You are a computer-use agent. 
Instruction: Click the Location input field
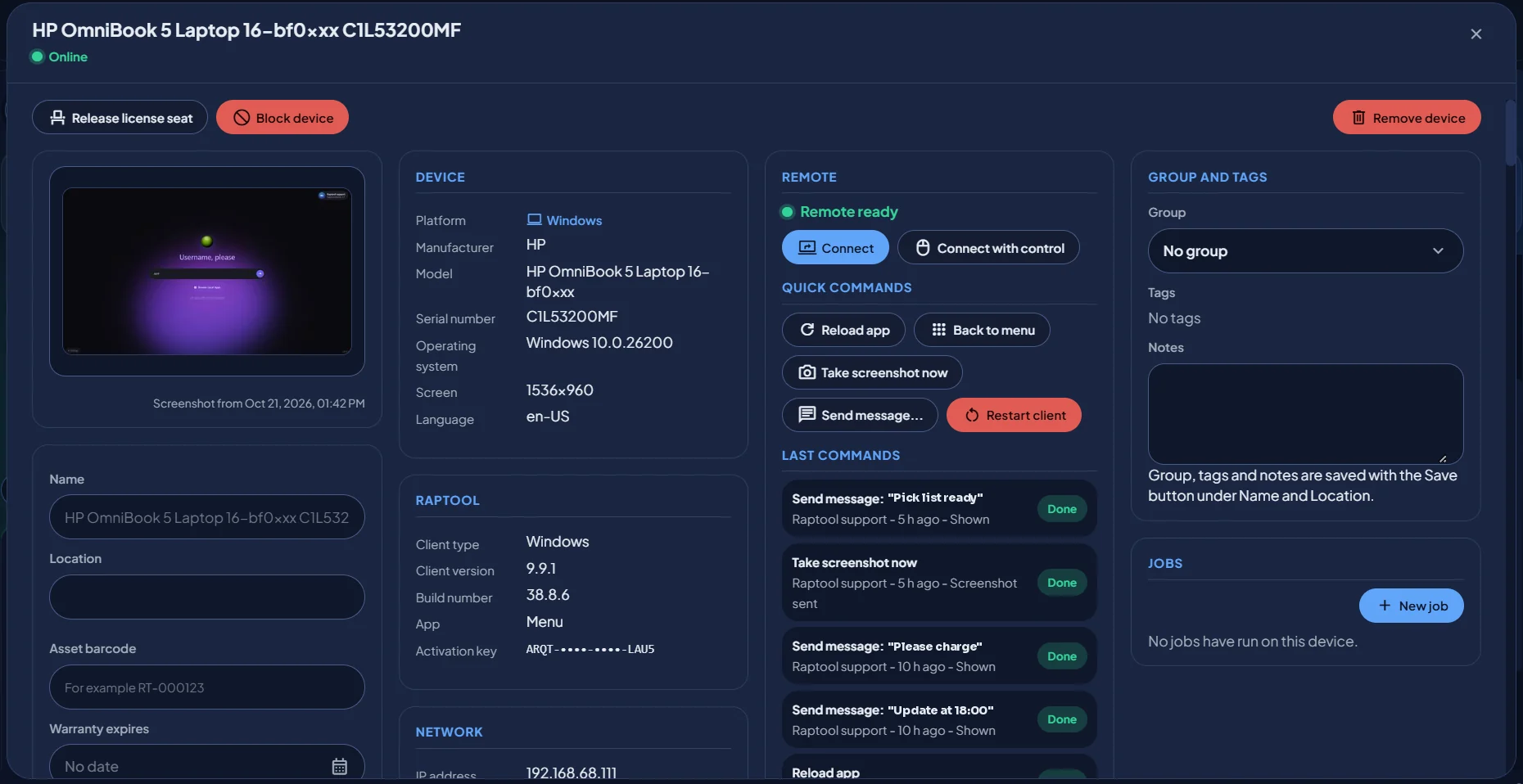click(207, 597)
